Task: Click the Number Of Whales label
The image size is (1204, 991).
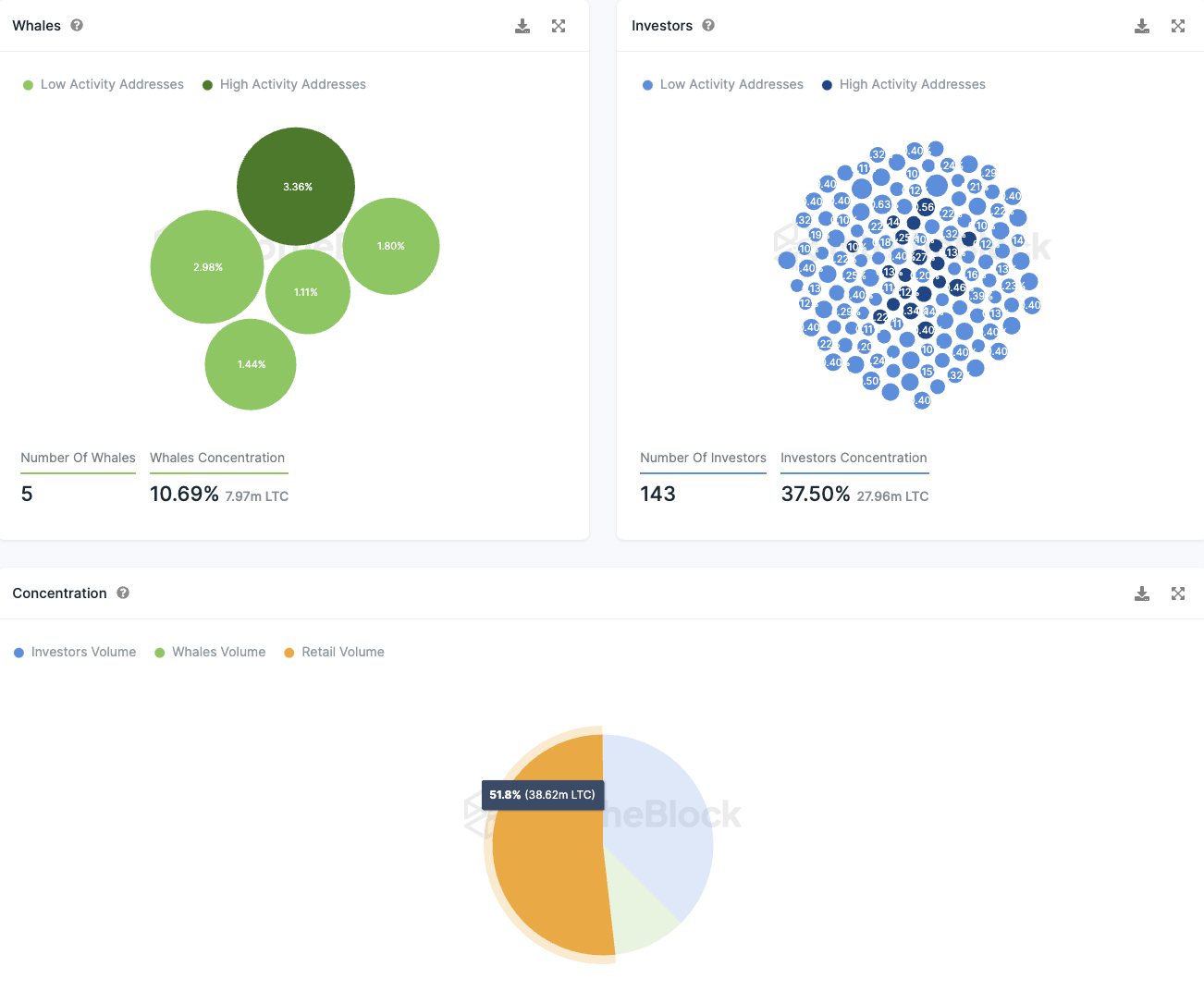Action: pyautogui.click(x=78, y=458)
